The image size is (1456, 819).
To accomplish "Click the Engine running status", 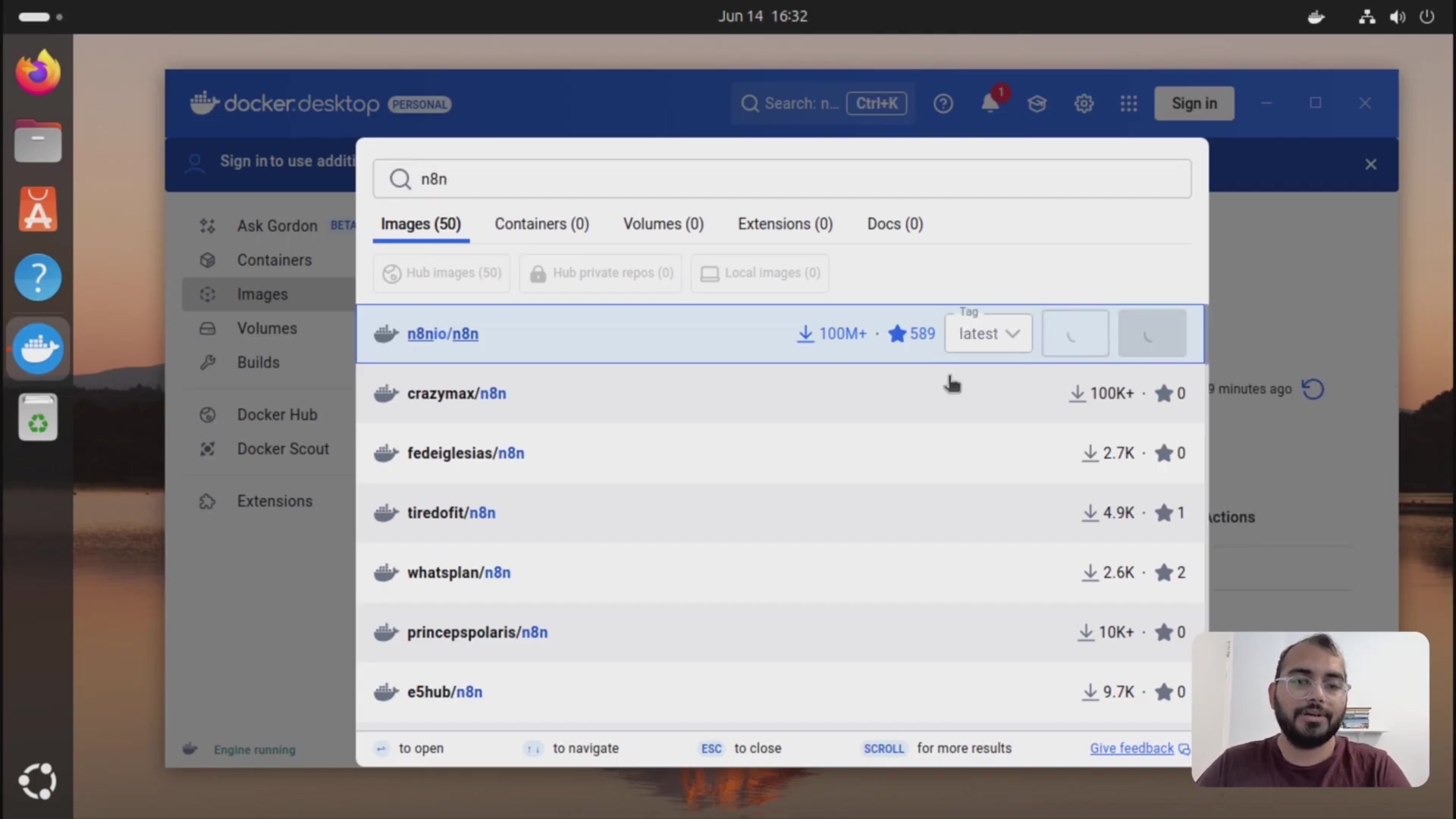I will [x=254, y=750].
